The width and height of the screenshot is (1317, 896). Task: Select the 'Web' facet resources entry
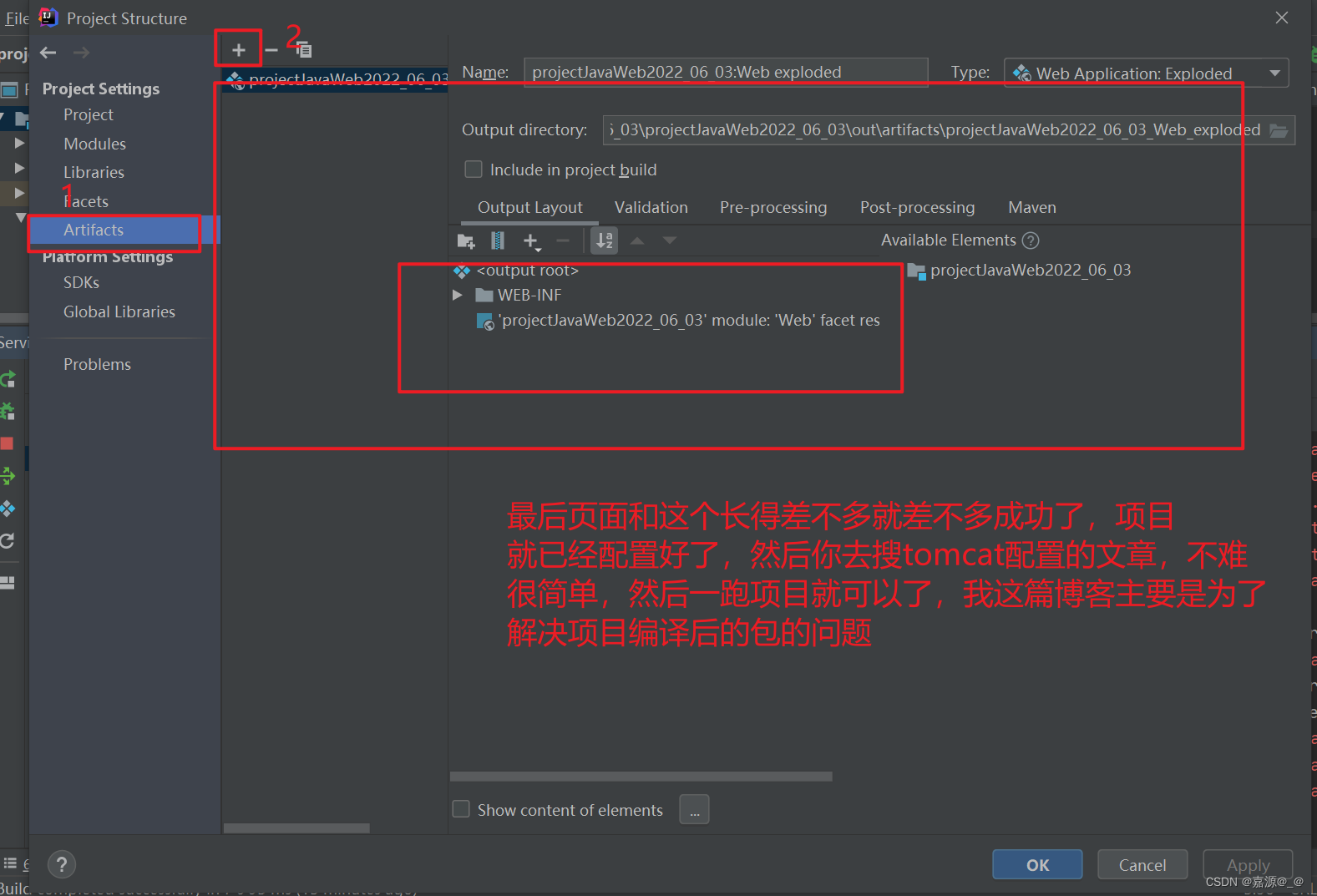pos(677,320)
